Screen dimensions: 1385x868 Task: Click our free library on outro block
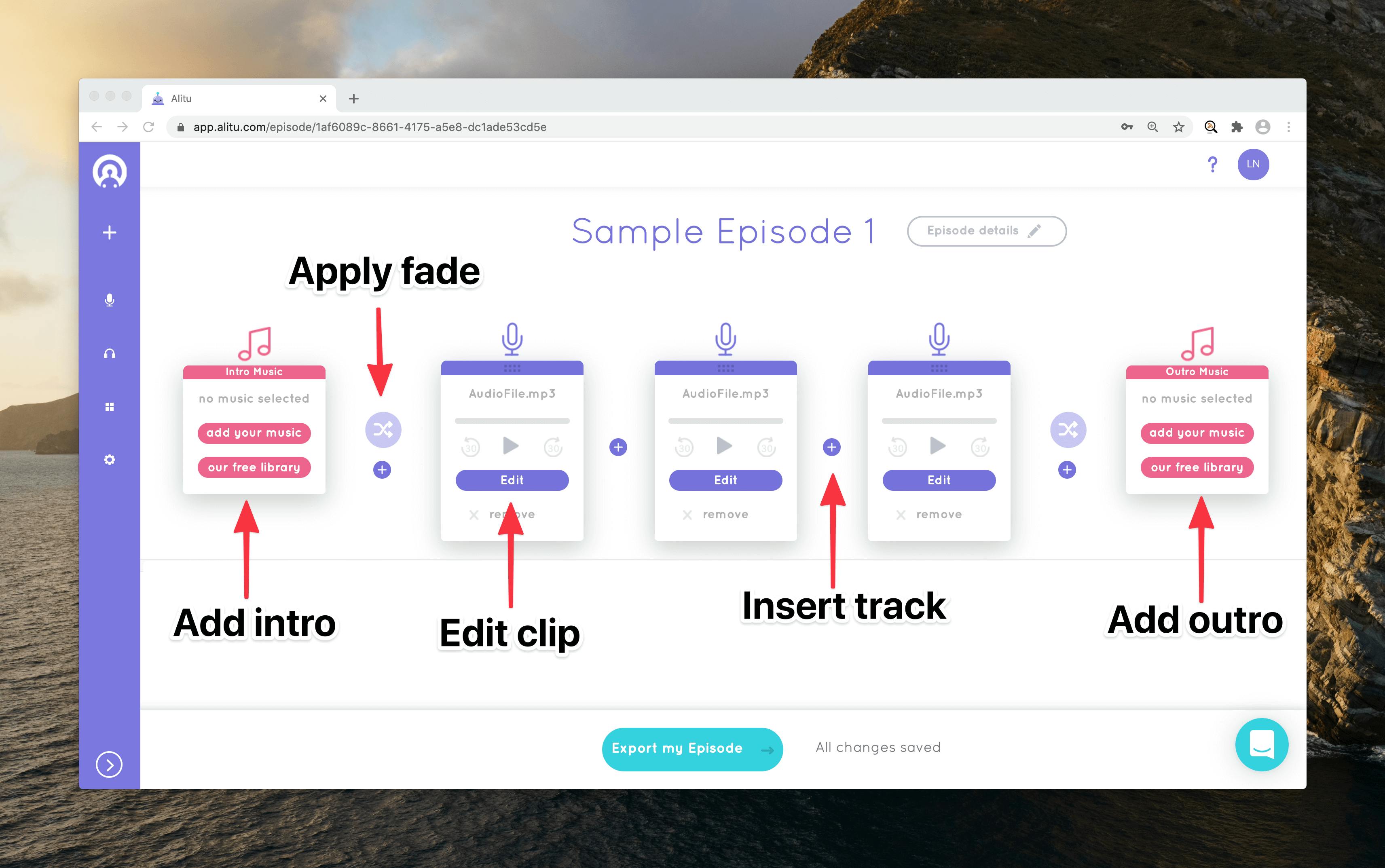coord(1196,467)
